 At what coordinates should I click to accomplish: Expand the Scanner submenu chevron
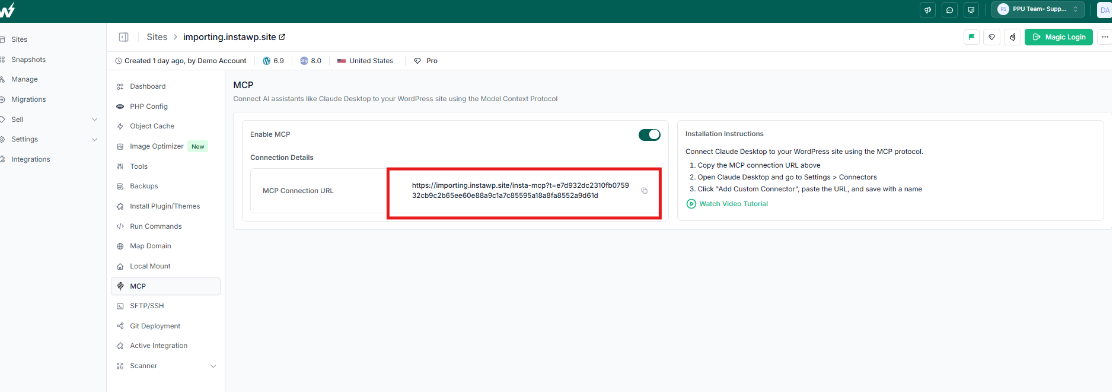(x=213, y=366)
